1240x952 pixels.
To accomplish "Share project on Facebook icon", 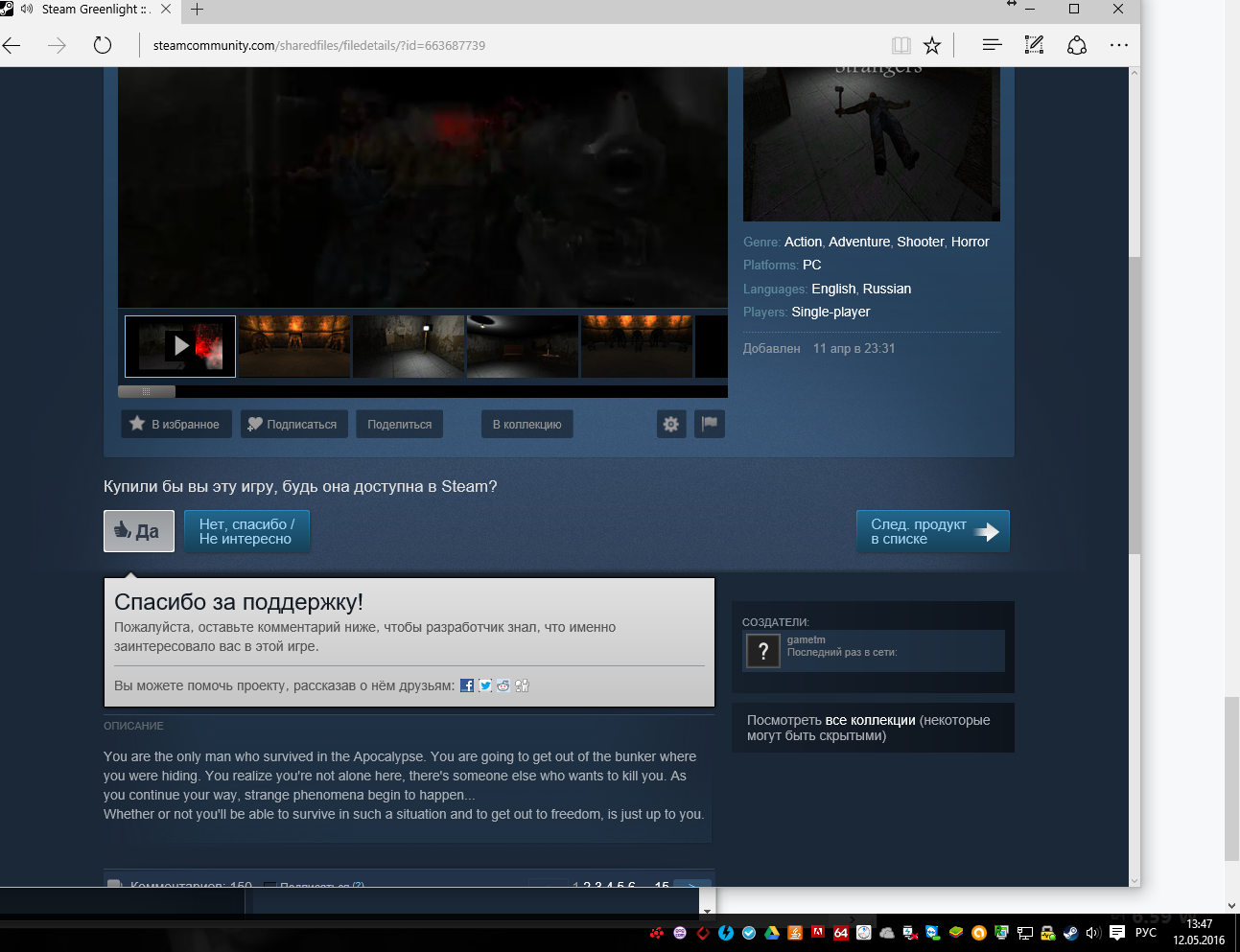I will [x=467, y=685].
